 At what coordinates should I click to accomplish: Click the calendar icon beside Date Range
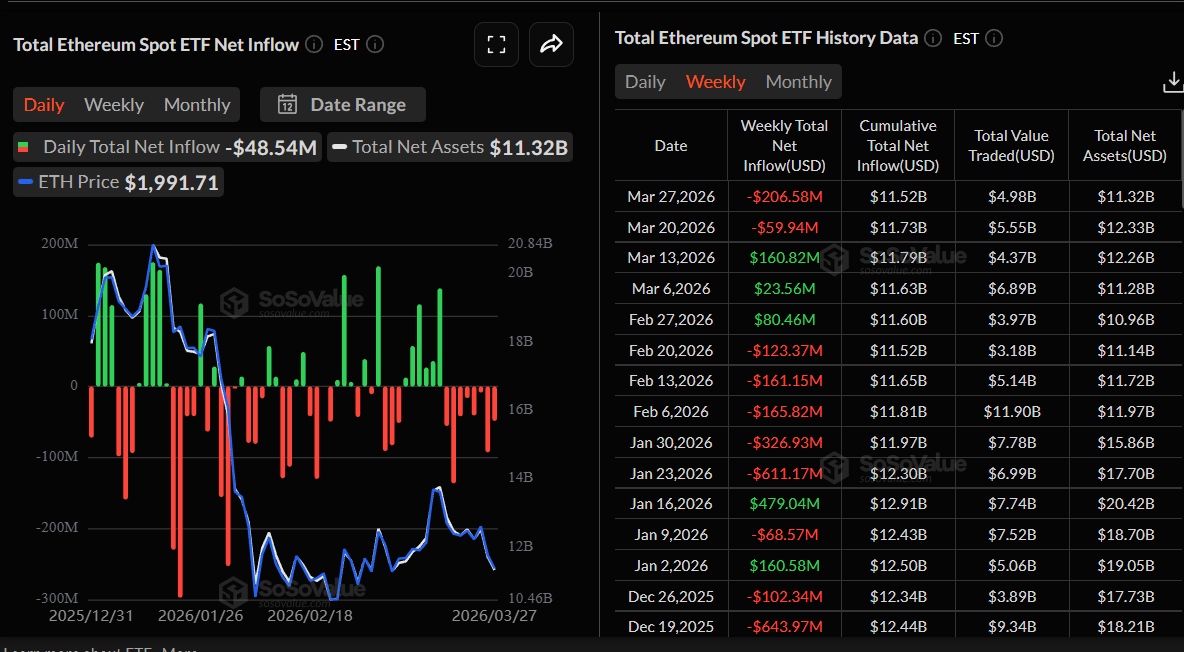click(287, 104)
